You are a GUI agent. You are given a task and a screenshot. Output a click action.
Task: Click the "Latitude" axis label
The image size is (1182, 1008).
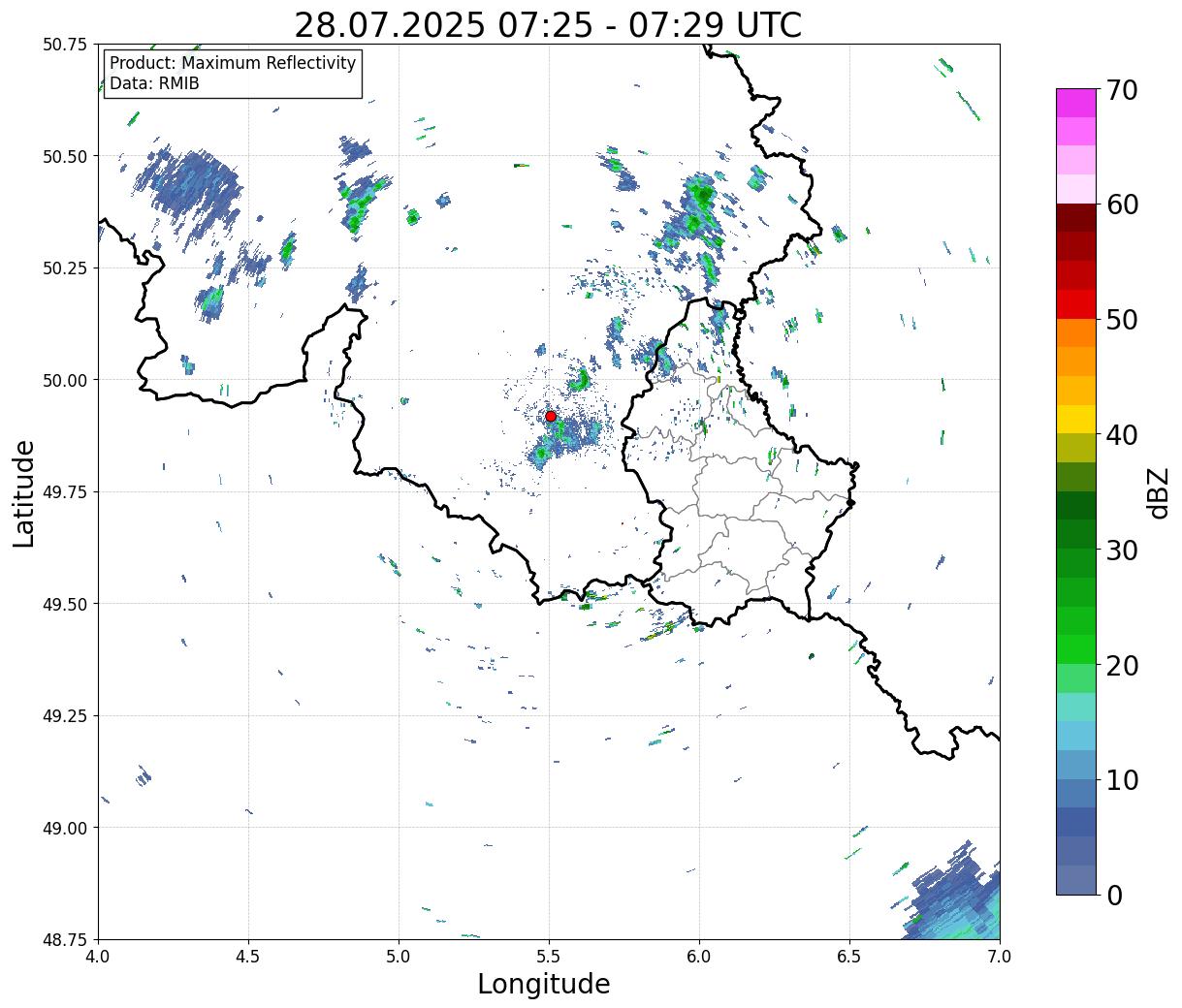[x=24, y=493]
